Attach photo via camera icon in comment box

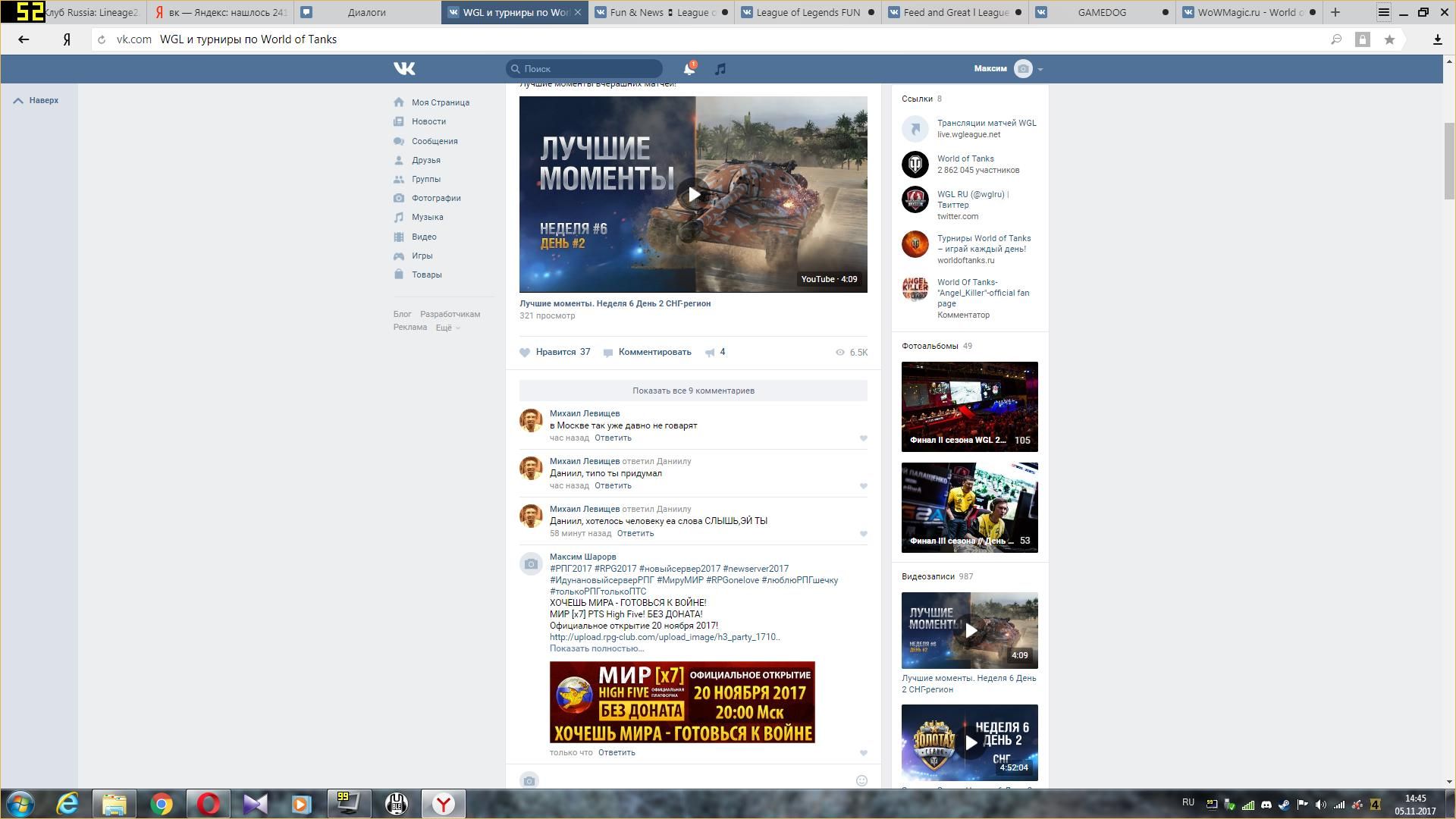tap(529, 780)
